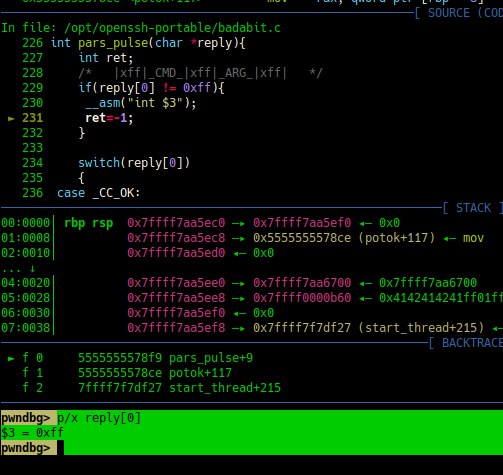Click the __asm("int $3") statement

tap(141, 103)
